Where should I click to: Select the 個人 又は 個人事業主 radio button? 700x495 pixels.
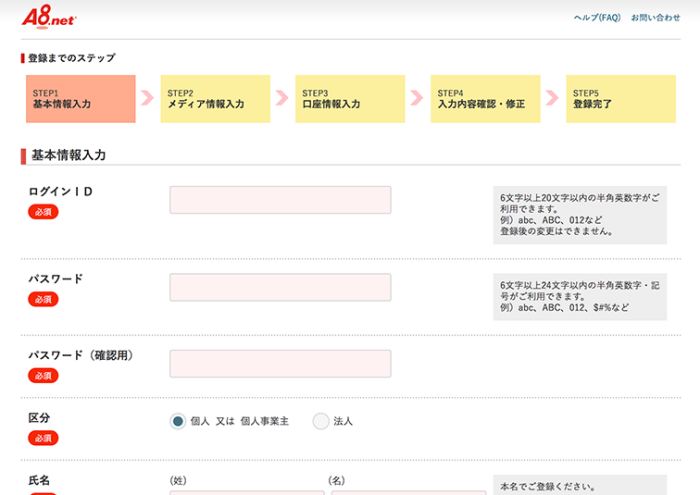point(178,421)
